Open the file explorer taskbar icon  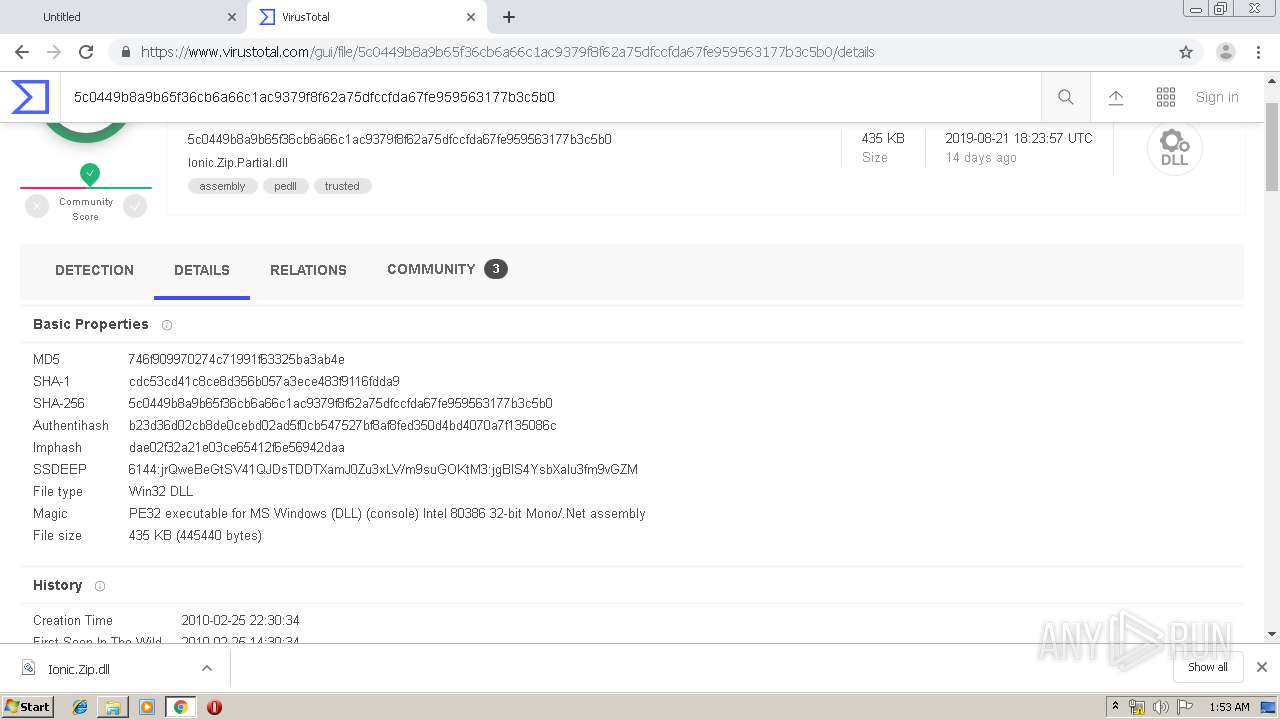point(113,707)
